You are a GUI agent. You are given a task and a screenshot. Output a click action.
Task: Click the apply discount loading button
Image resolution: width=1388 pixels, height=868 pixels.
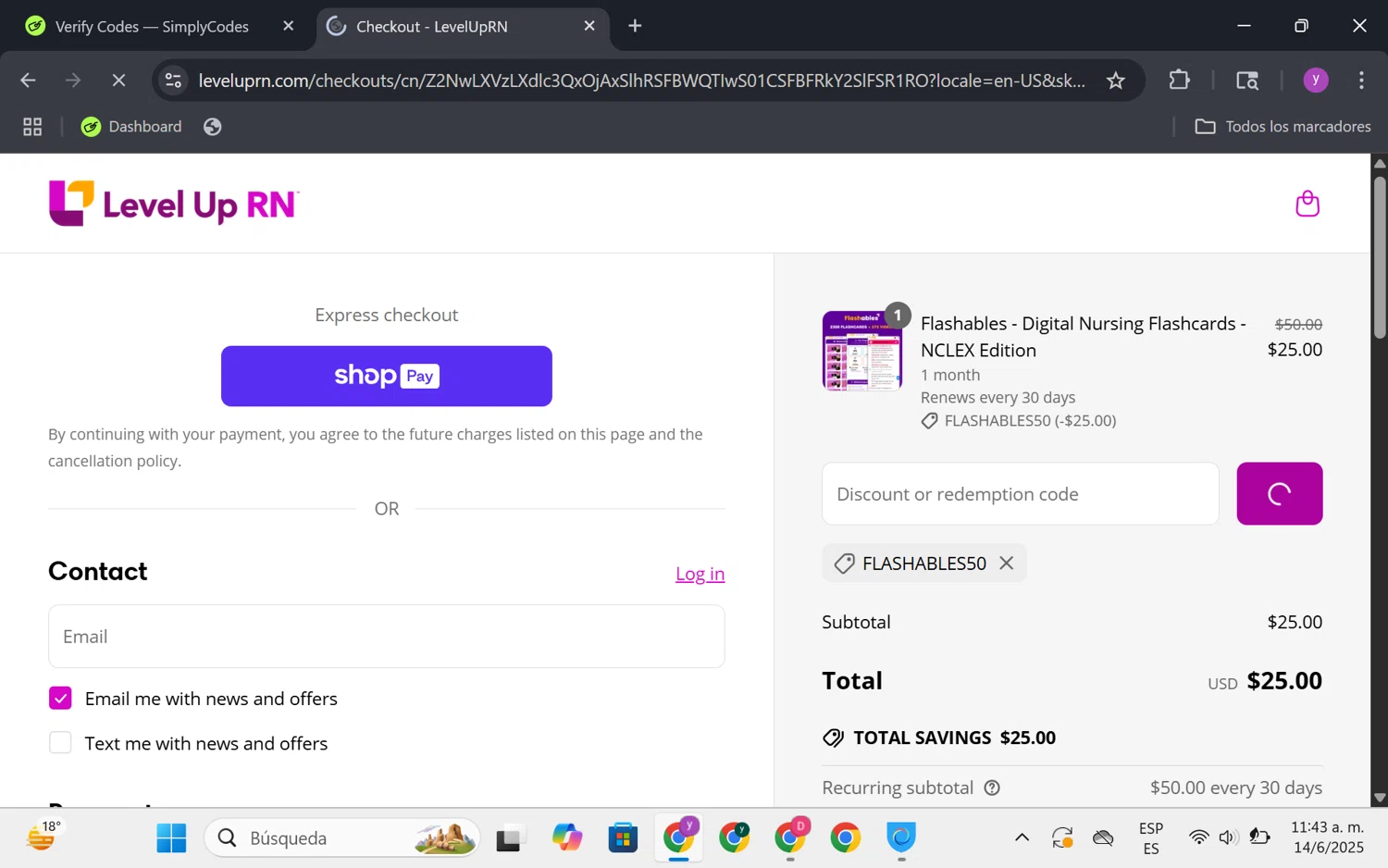click(x=1280, y=494)
